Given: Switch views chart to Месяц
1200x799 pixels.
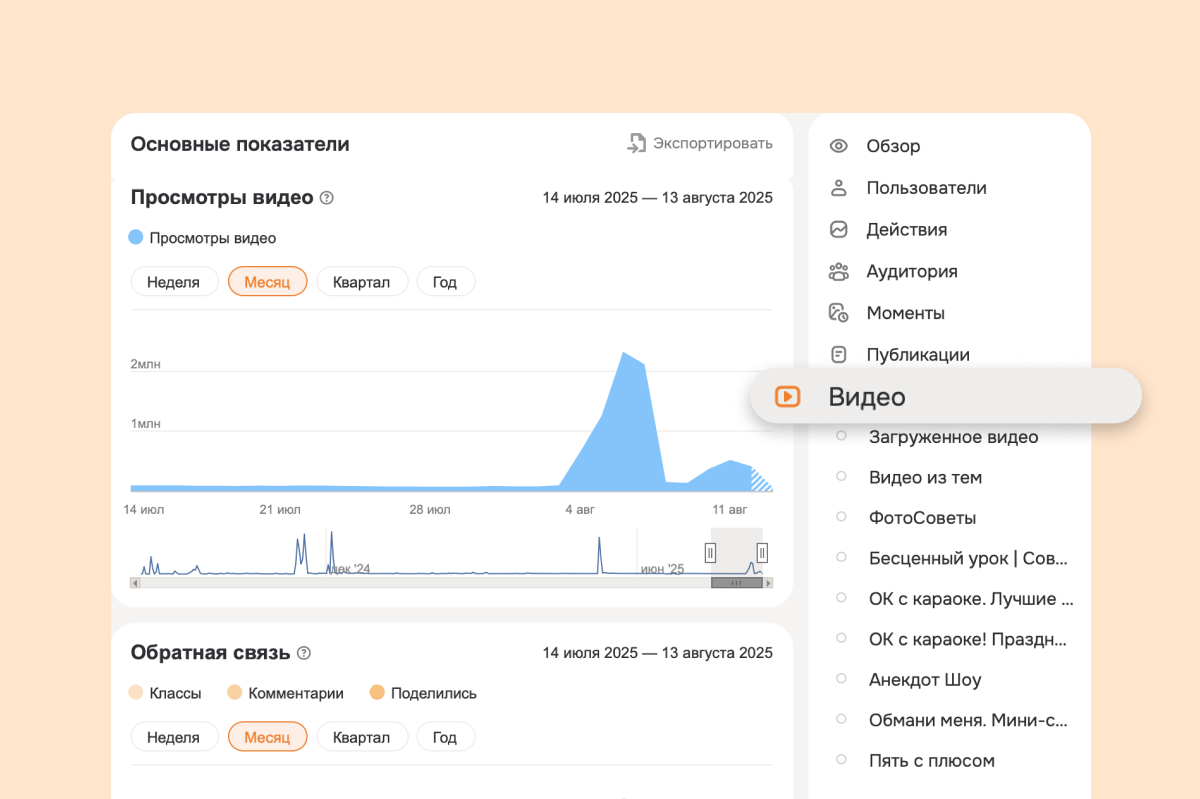Looking at the screenshot, I should (x=267, y=282).
